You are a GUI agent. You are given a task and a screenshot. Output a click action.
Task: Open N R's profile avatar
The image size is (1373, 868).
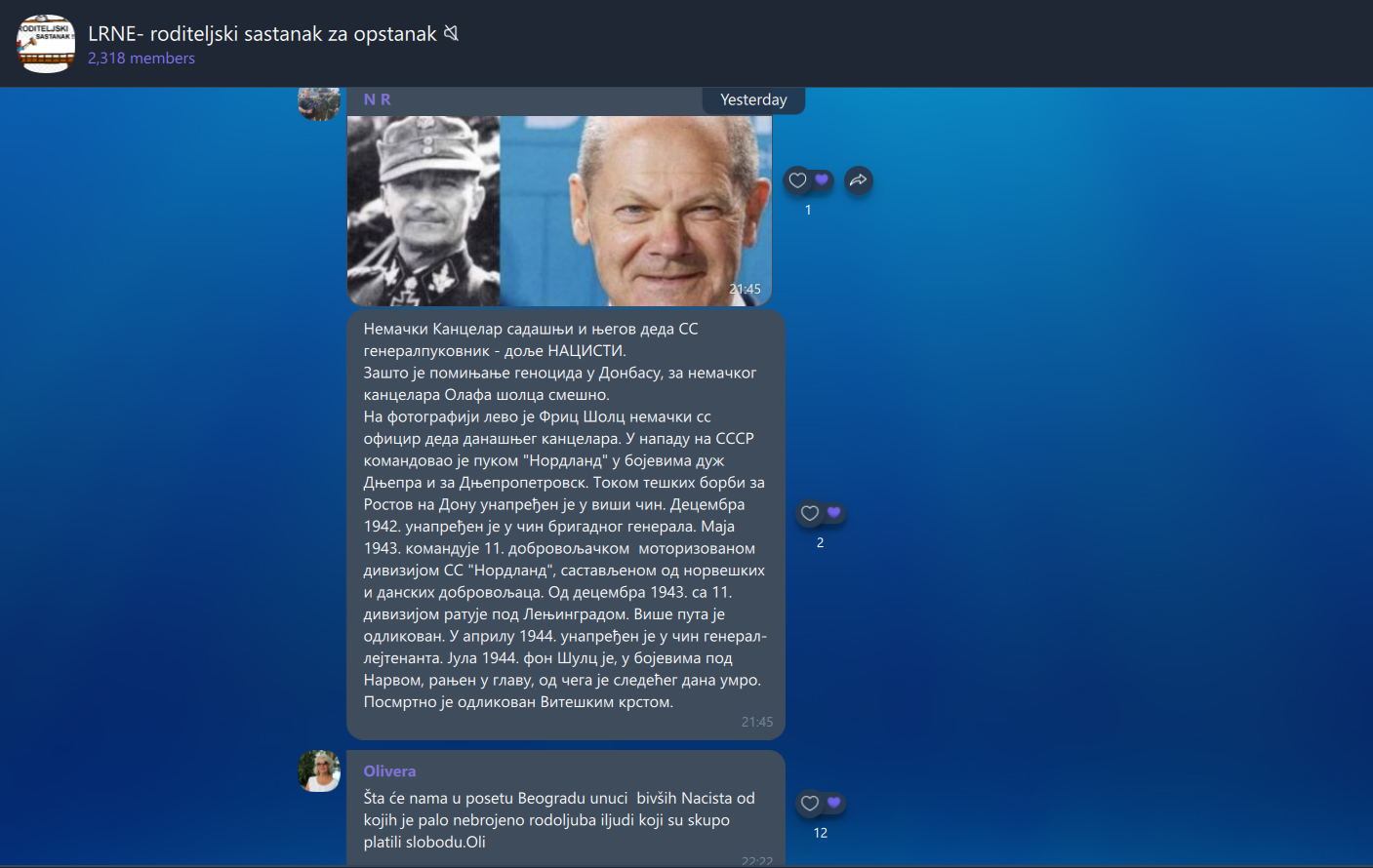tap(319, 103)
